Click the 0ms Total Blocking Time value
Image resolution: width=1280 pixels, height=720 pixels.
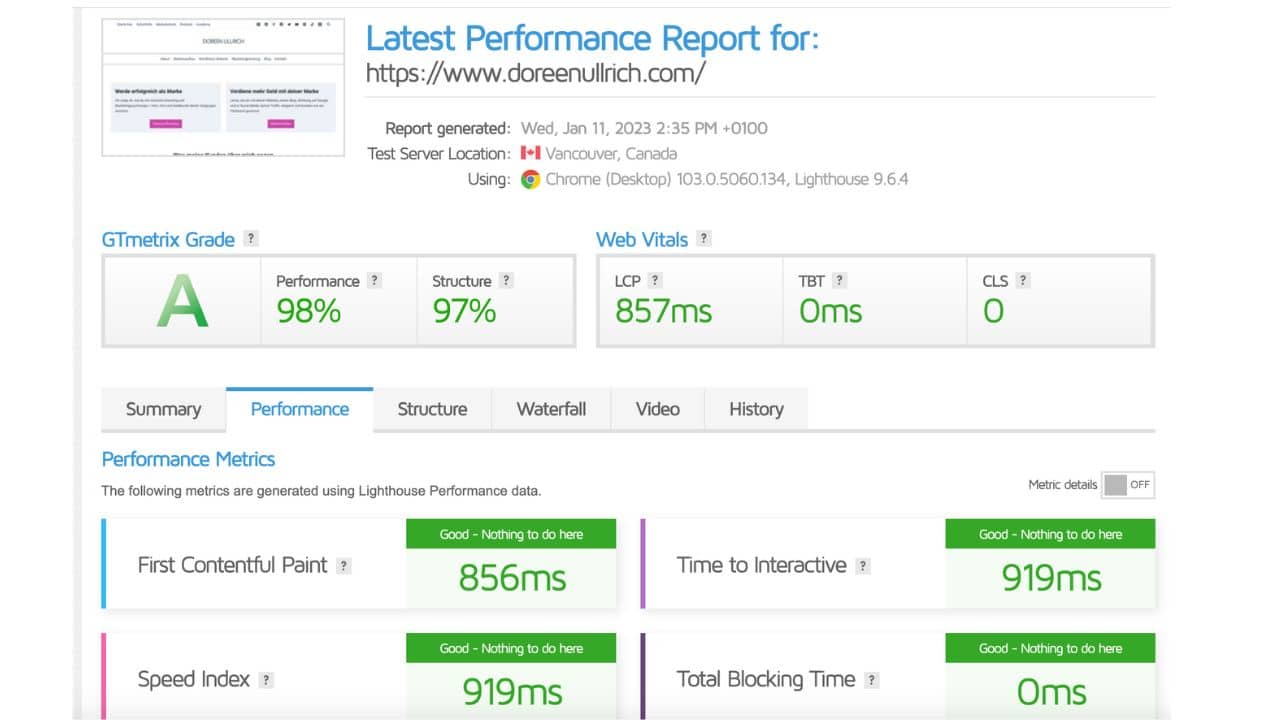click(x=1051, y=691)
